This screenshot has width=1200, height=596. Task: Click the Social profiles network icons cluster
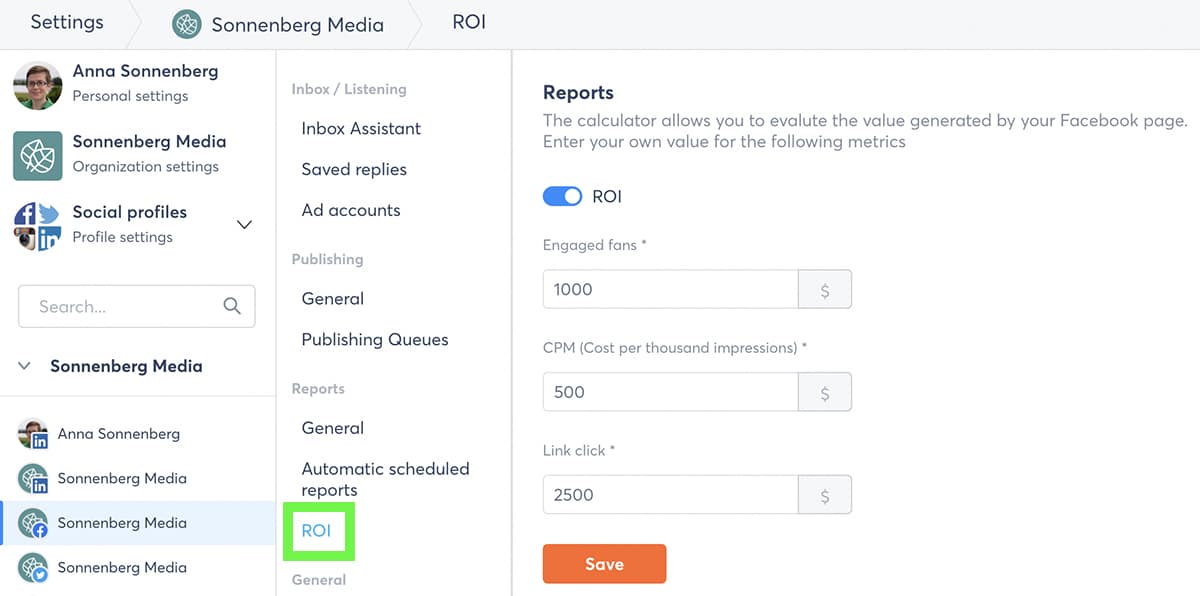tap(38, 226)
